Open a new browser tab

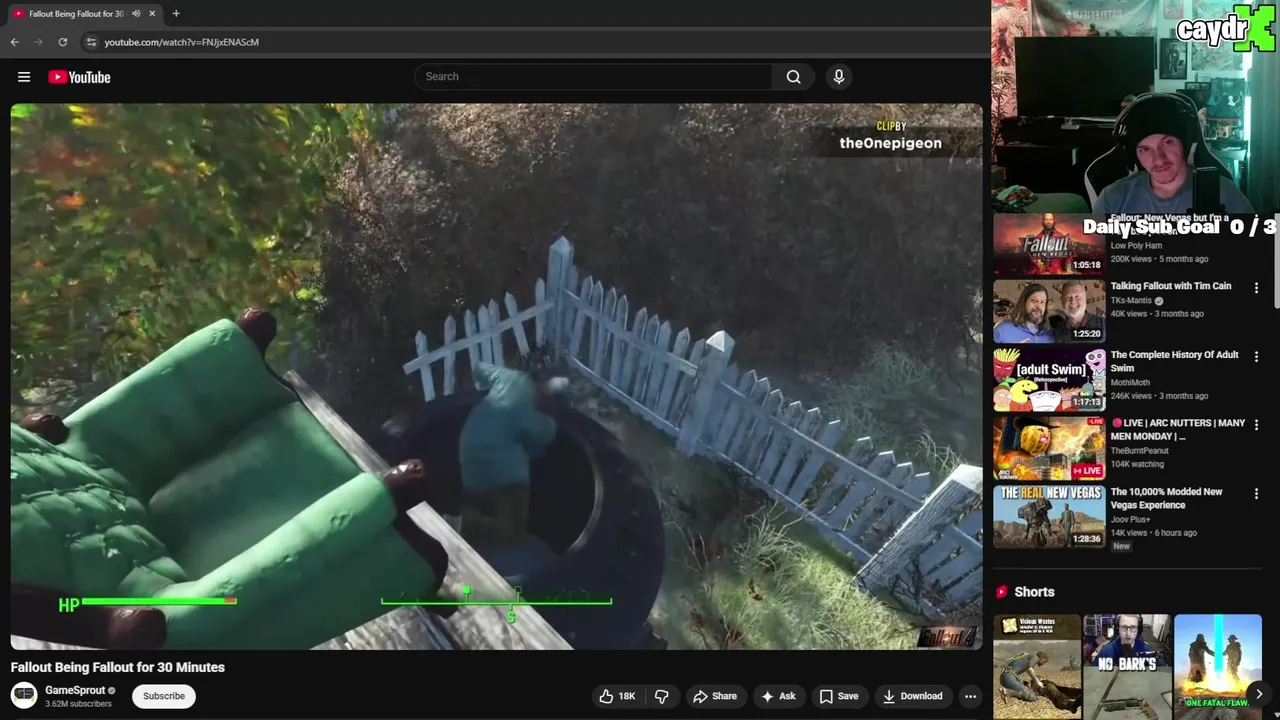[x=176, y=14]
